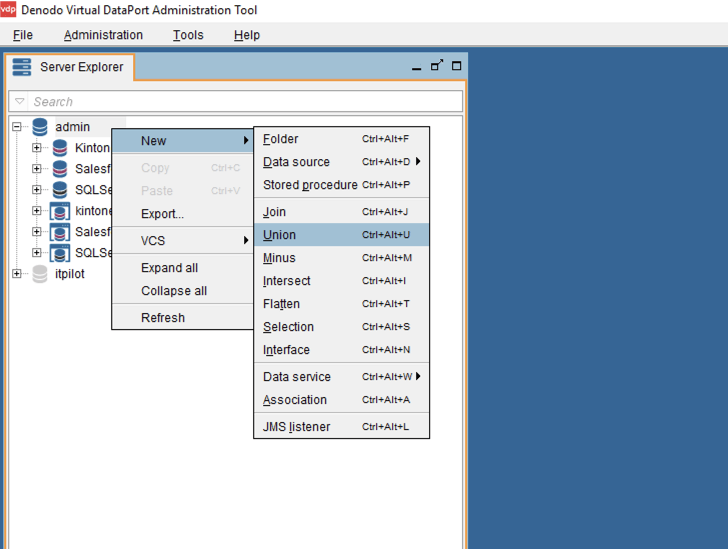This screenshot has height=549, width=728.
Task: Choose Collapse all in context menu
Action: click(x=182, y=291)
